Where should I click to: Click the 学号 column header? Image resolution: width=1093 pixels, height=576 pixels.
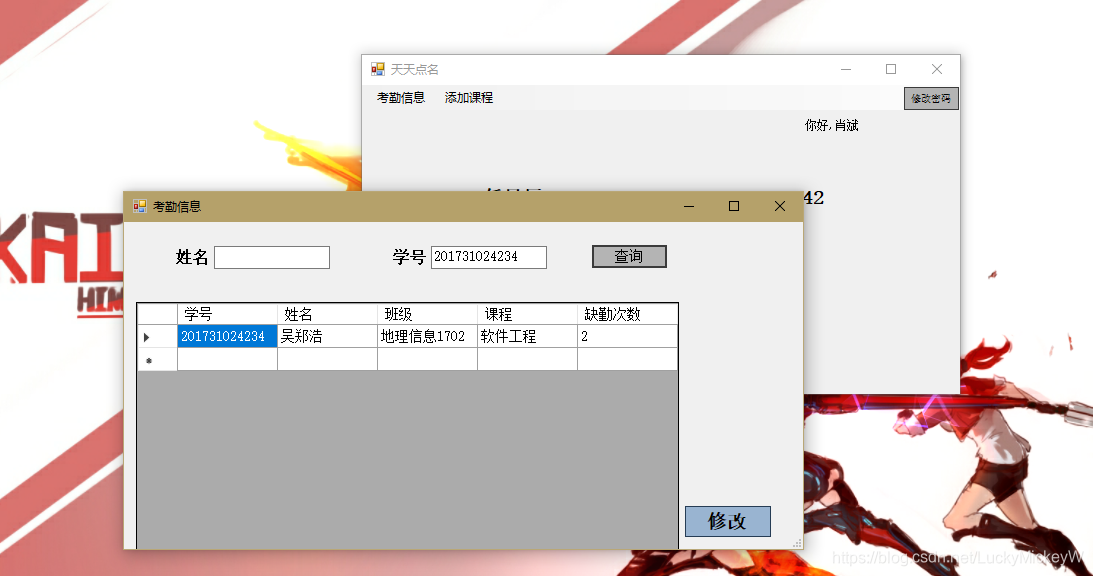coord(227,314)
